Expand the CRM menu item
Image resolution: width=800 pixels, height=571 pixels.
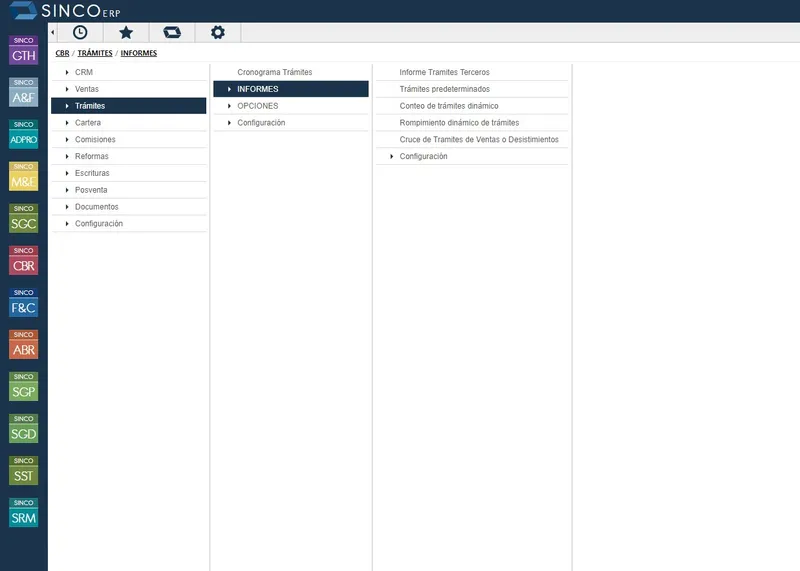pos(129,72)
